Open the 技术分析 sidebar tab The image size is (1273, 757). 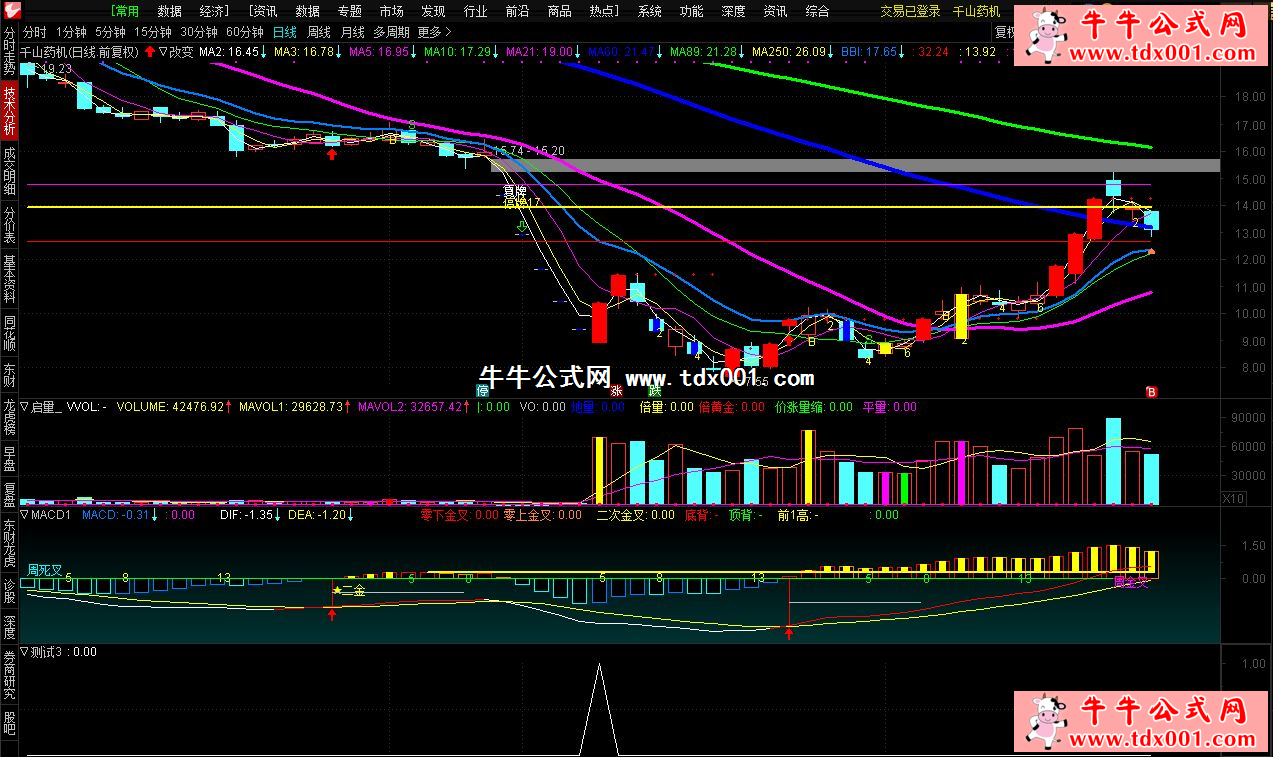point(10,110)
